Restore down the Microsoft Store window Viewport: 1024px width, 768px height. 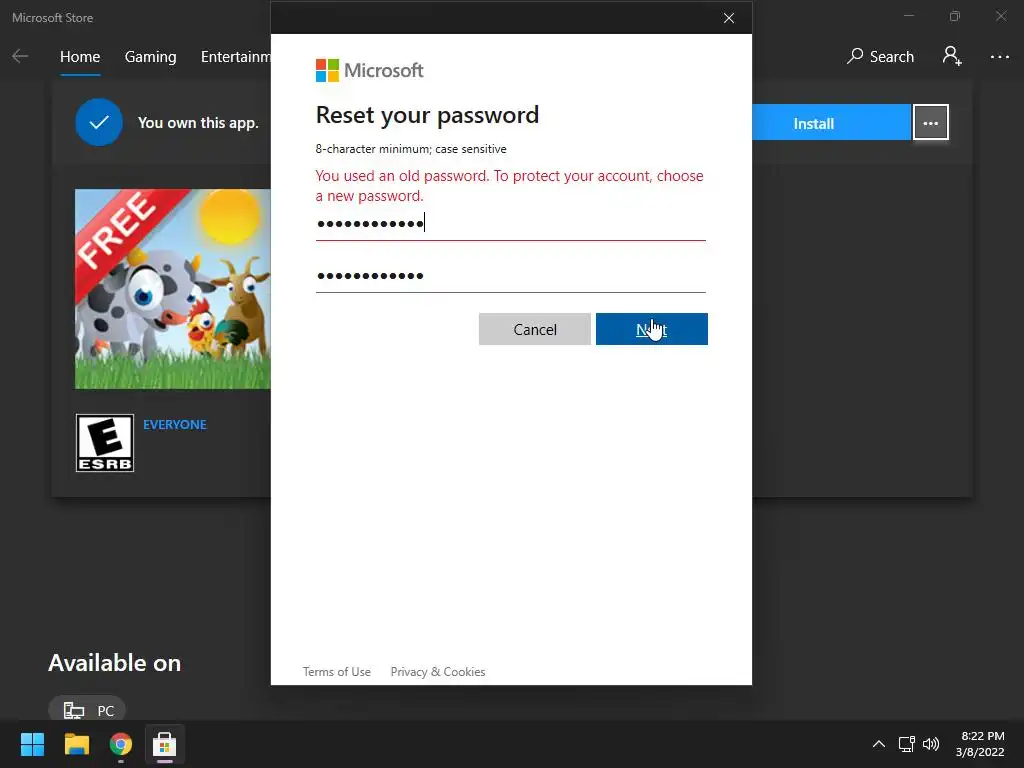pyautogui.click(x=955, y=16)
